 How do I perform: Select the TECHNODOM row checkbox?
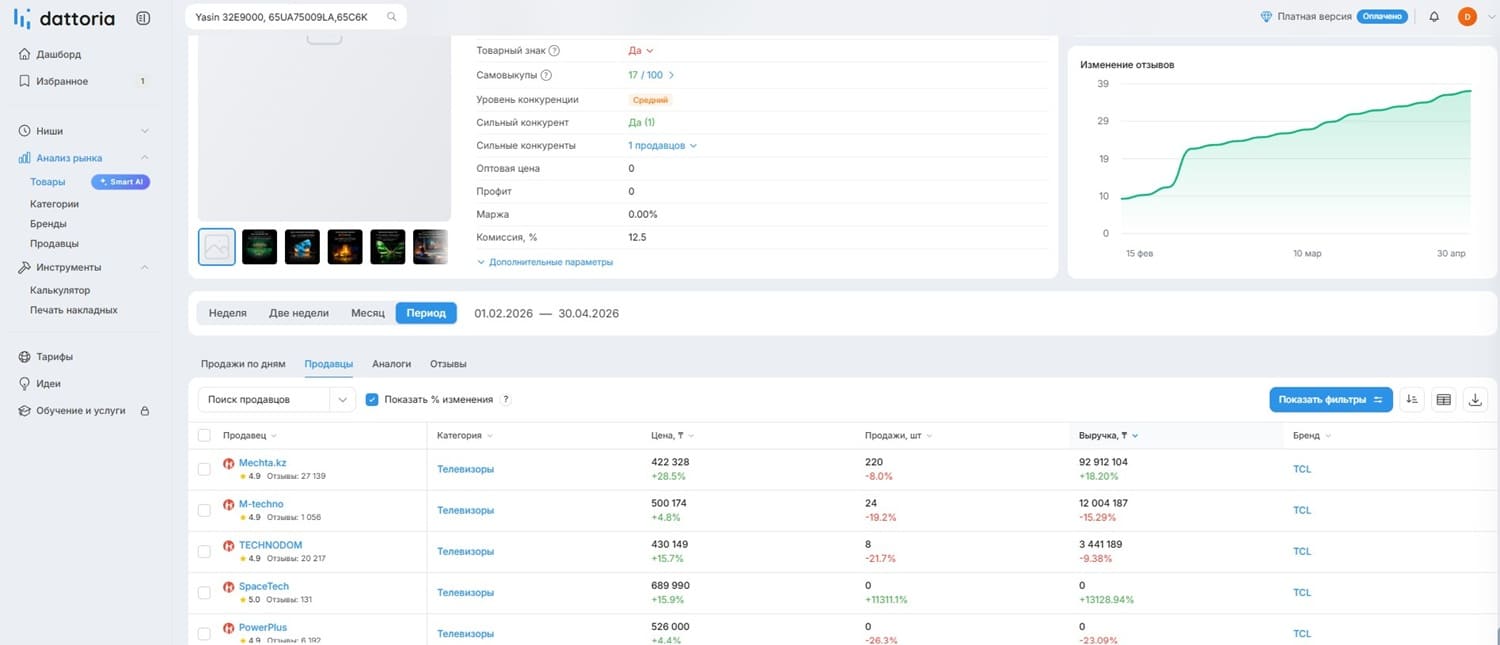205,551
